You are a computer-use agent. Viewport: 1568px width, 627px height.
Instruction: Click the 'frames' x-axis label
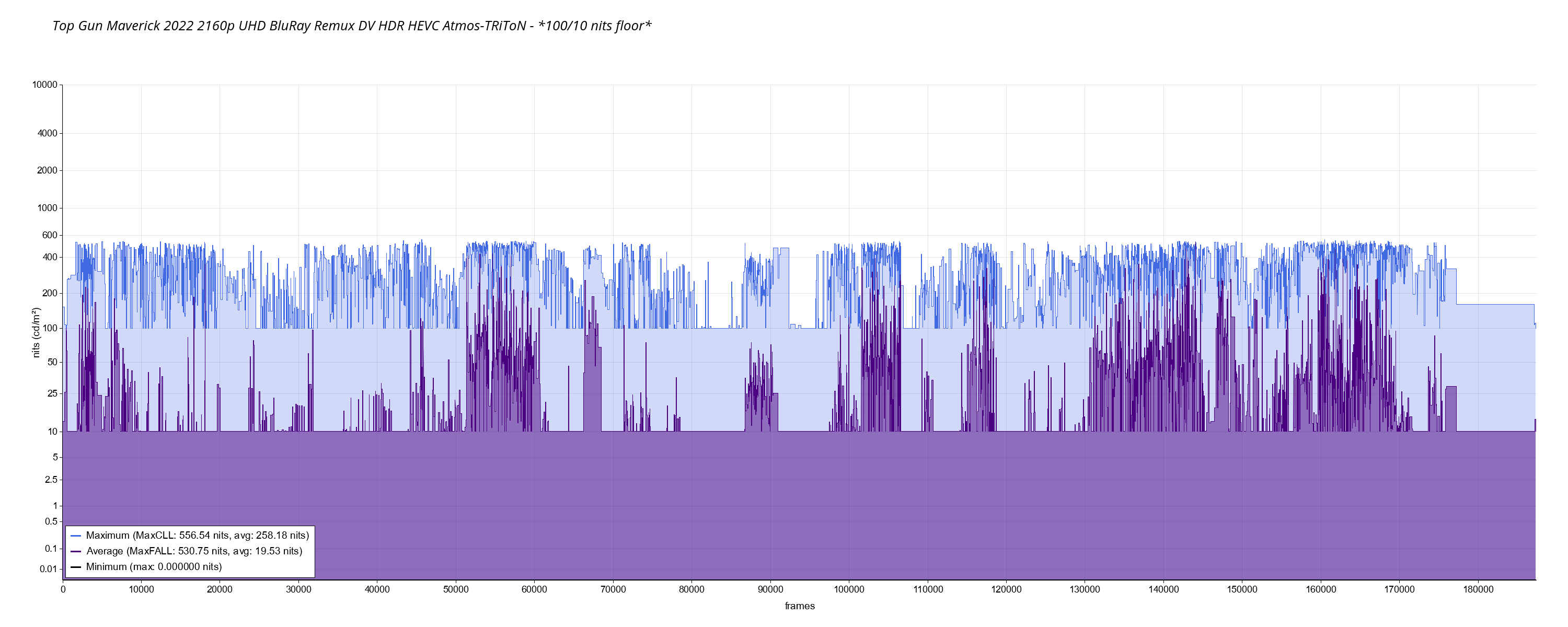click(x=799, y=606)
